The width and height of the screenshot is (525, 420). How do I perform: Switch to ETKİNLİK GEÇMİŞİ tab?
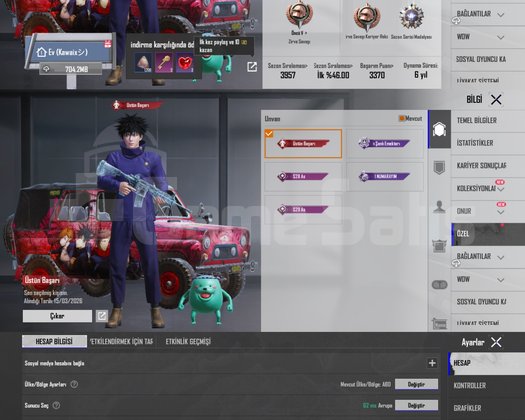(188, 342)
